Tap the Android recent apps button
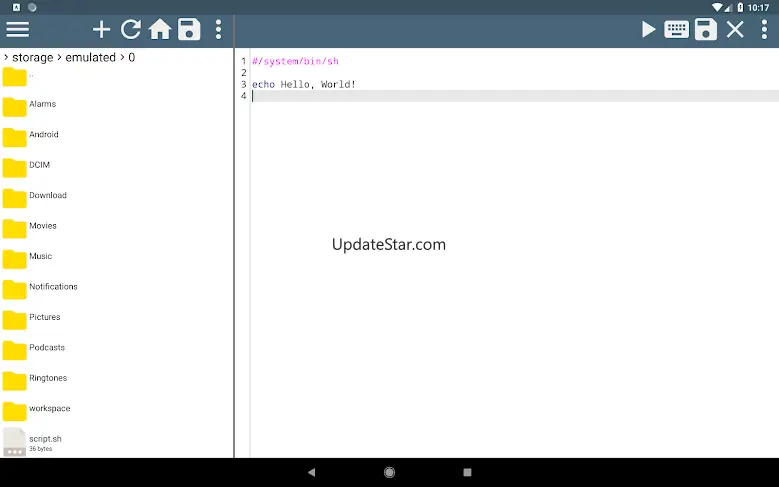 [467, 472]
